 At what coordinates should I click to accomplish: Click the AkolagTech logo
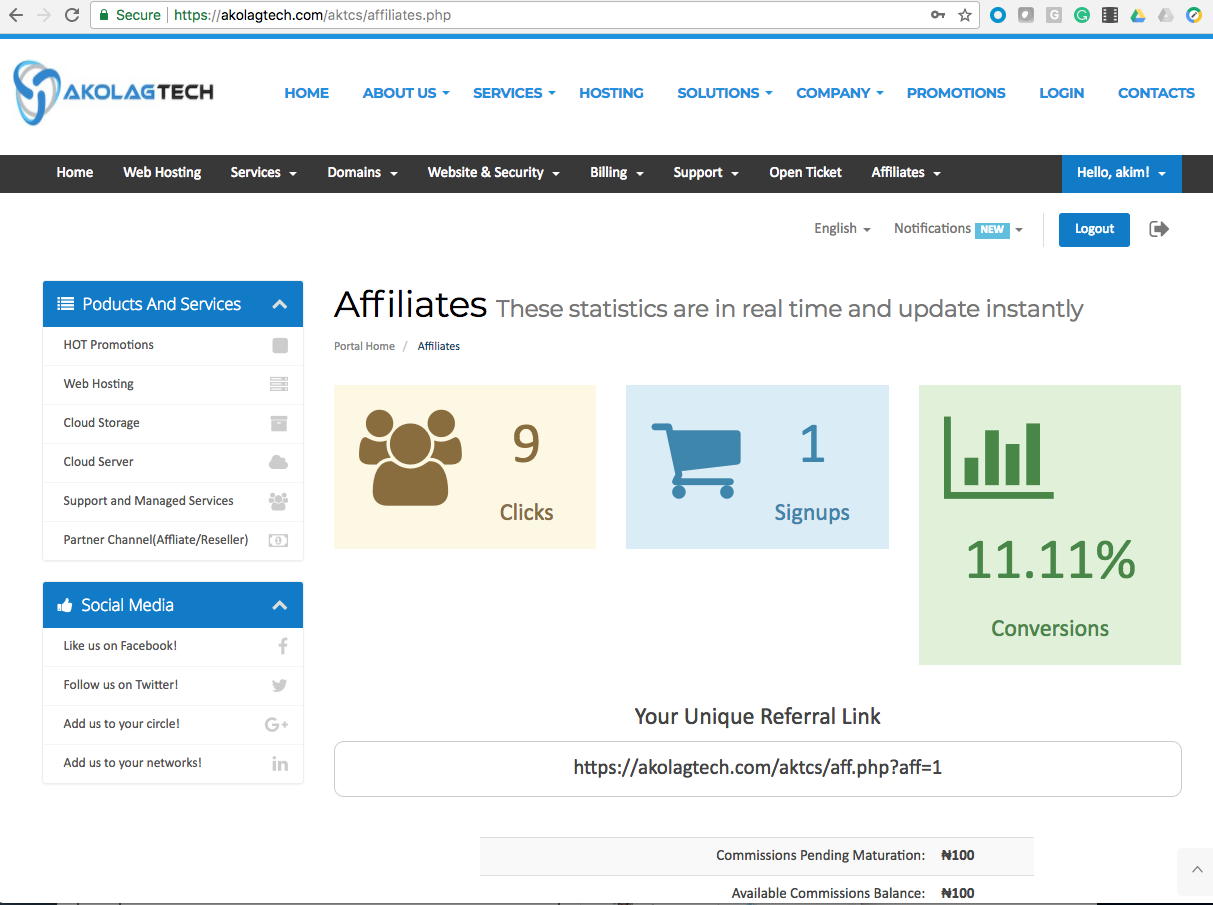(114, 93)
